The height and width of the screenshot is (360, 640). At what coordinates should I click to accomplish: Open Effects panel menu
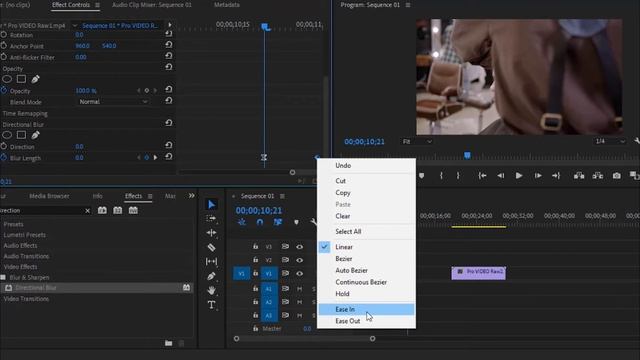(150, 196)
